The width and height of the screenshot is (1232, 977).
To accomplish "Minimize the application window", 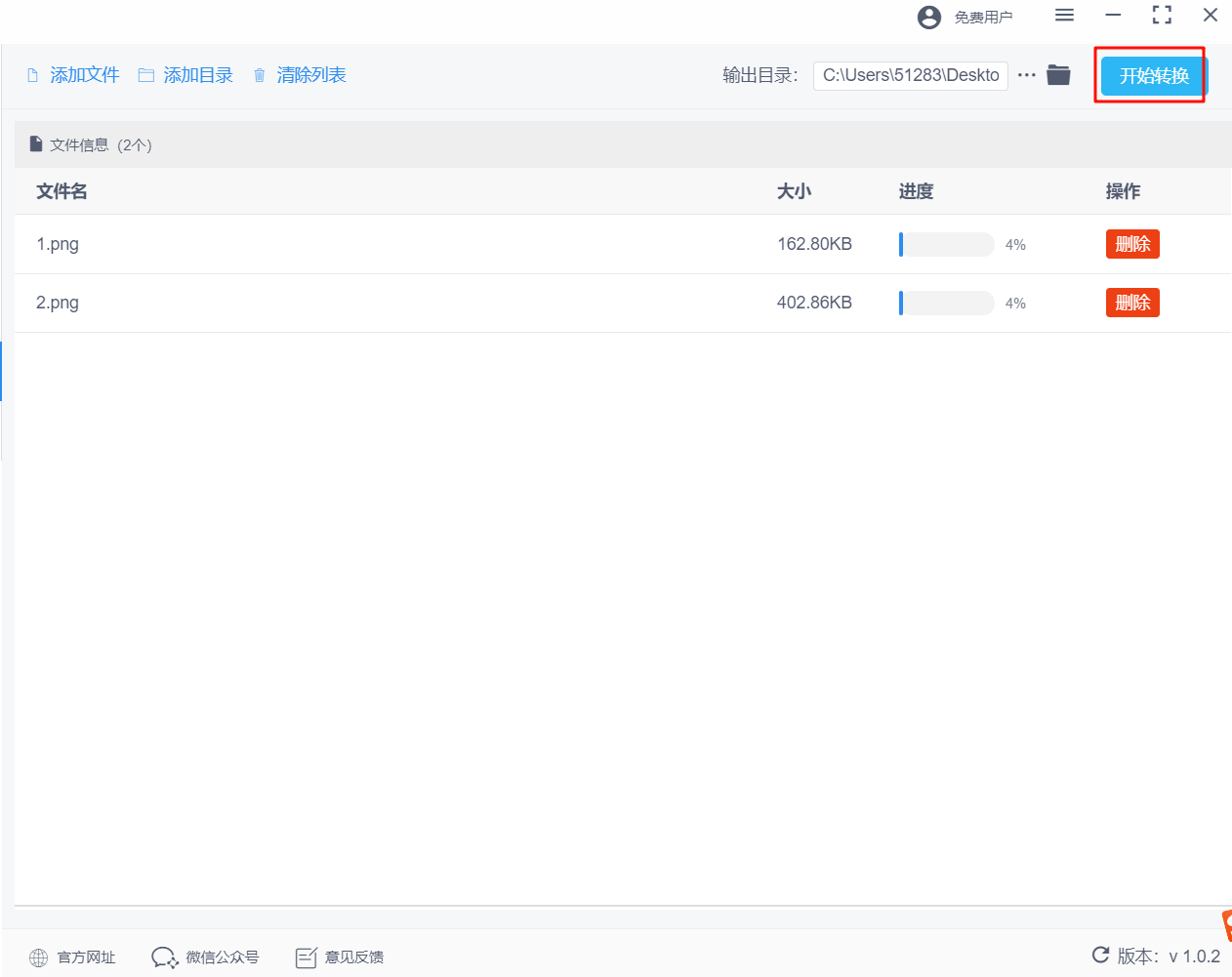I will (1113, 15).
